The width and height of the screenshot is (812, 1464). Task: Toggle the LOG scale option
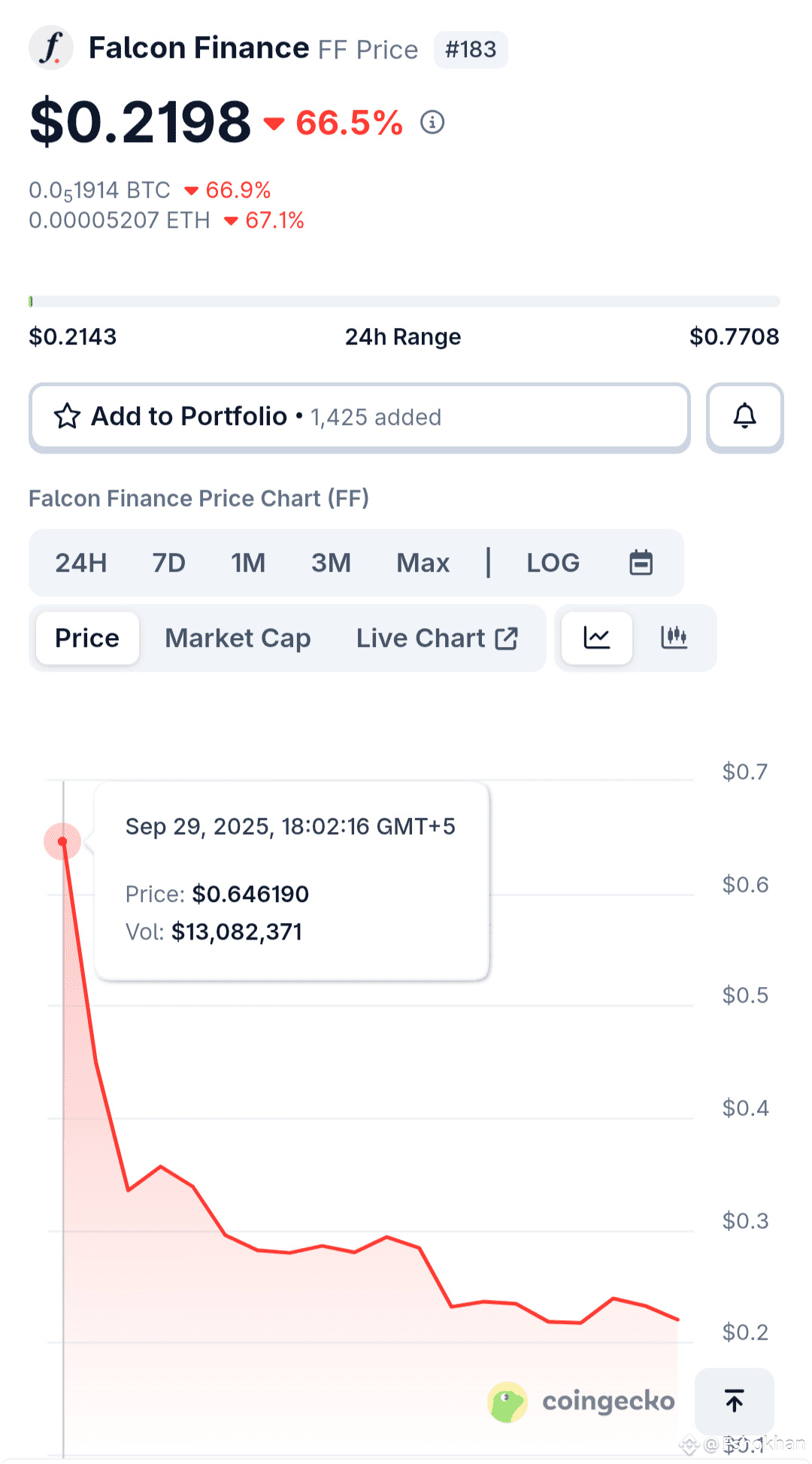pos(553,563)
